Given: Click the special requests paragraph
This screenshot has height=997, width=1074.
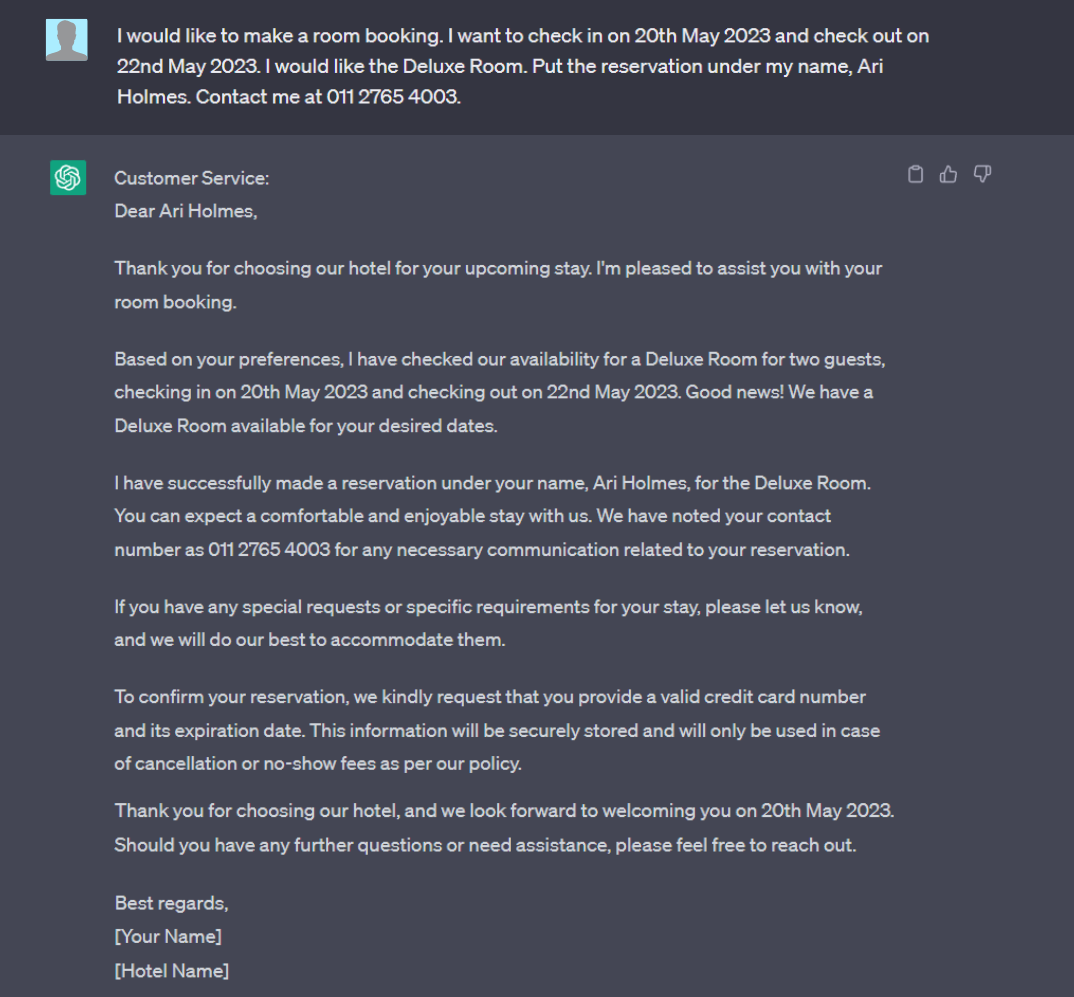Looking at the screenshot, I should coord(488,623).
